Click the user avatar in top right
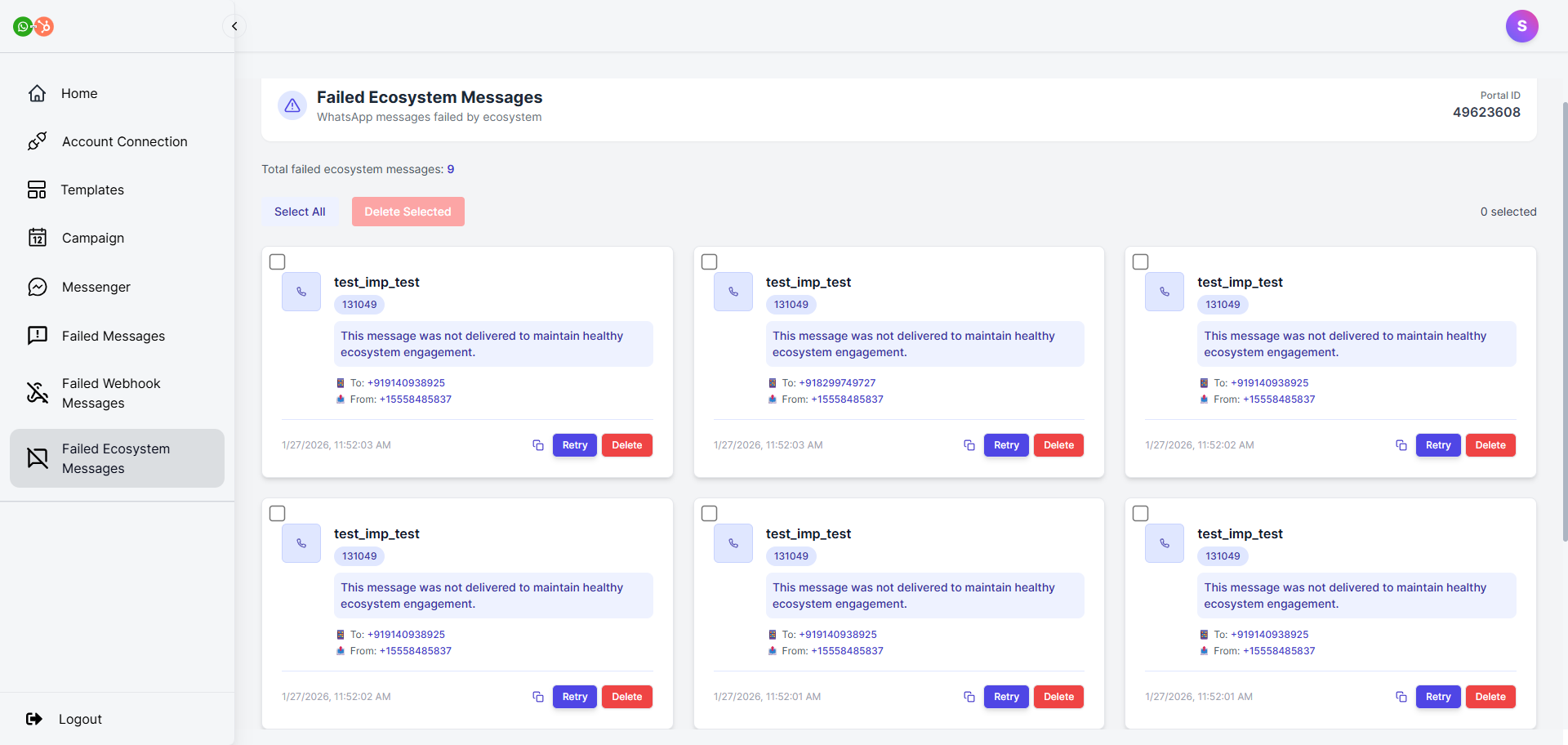Screen dimensions: 1568x745 (1521, 26)
